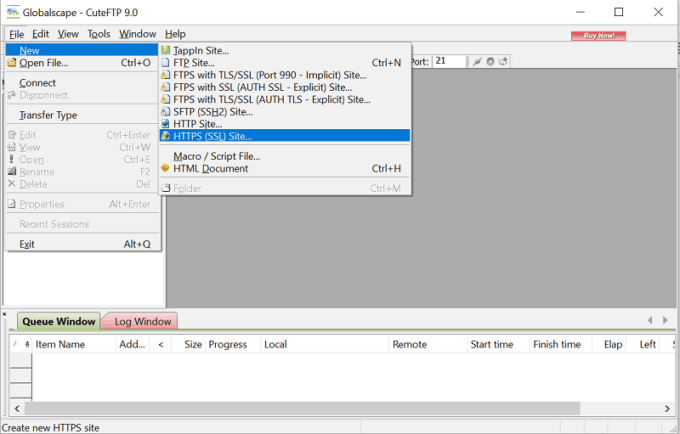The height and width of the screenshot is (434, 680).
Task: Choose SFTP (SSH2) Site...
Action: [x=285, y=112]
